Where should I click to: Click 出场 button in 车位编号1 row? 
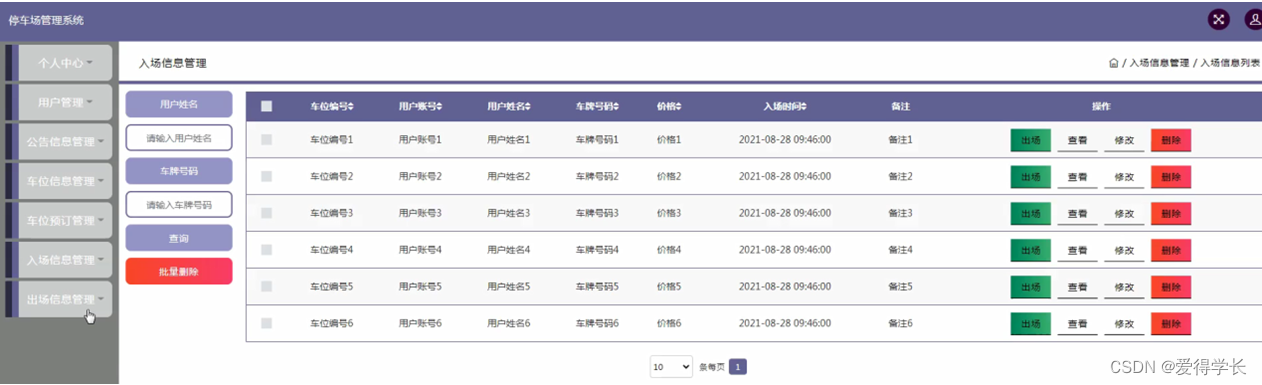tap(1030, 140)
